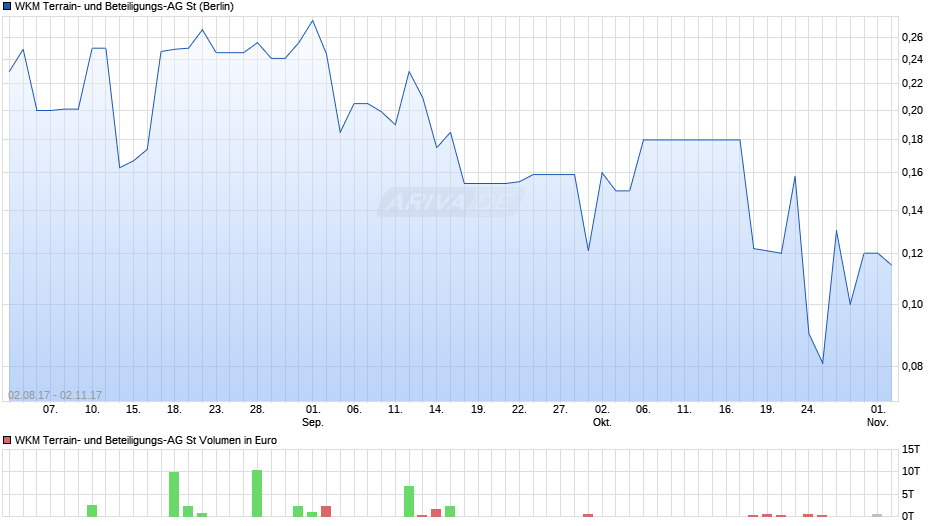Click the tall green volume bar at 28.
The width and height of the screenshot is (940, 526).
click(x=257, y=494)
